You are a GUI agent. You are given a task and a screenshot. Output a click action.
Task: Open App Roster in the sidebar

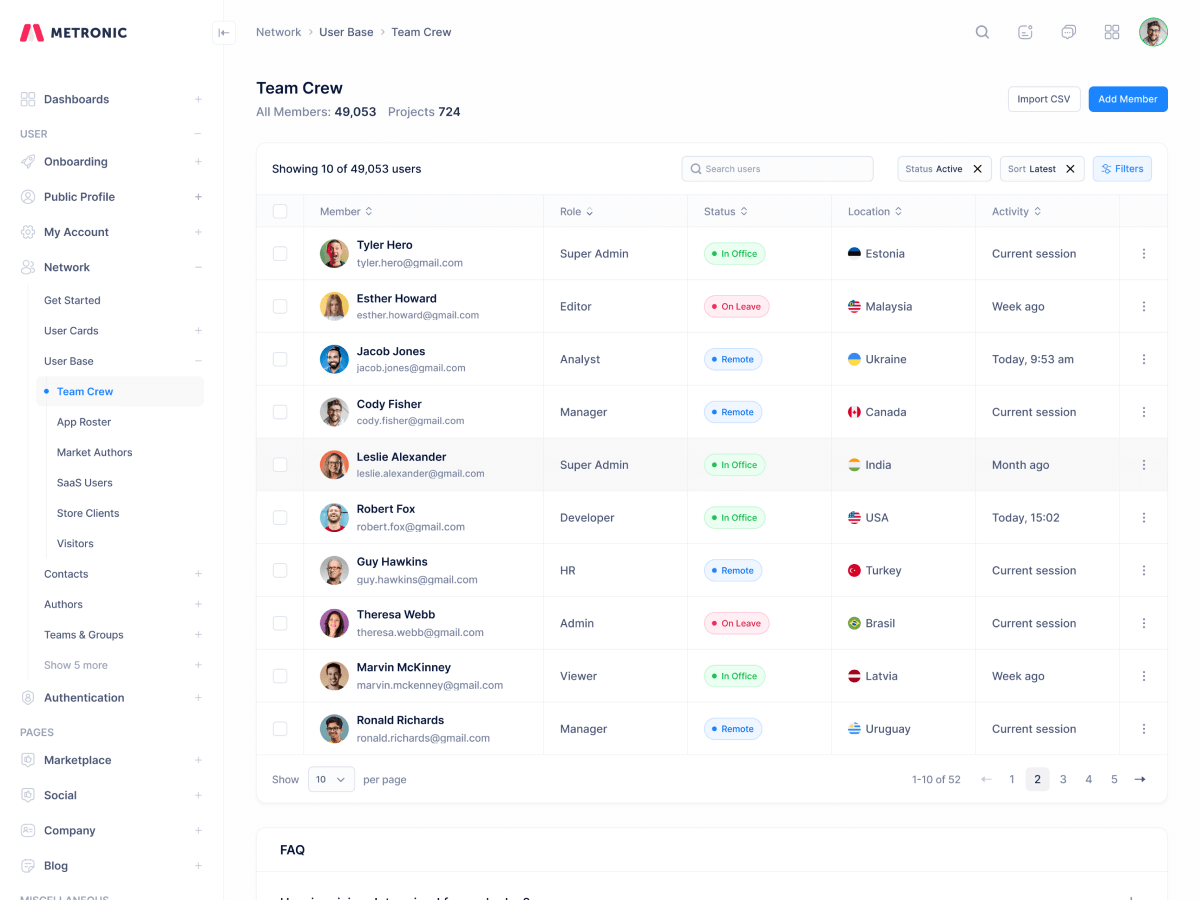click(84, 422)
